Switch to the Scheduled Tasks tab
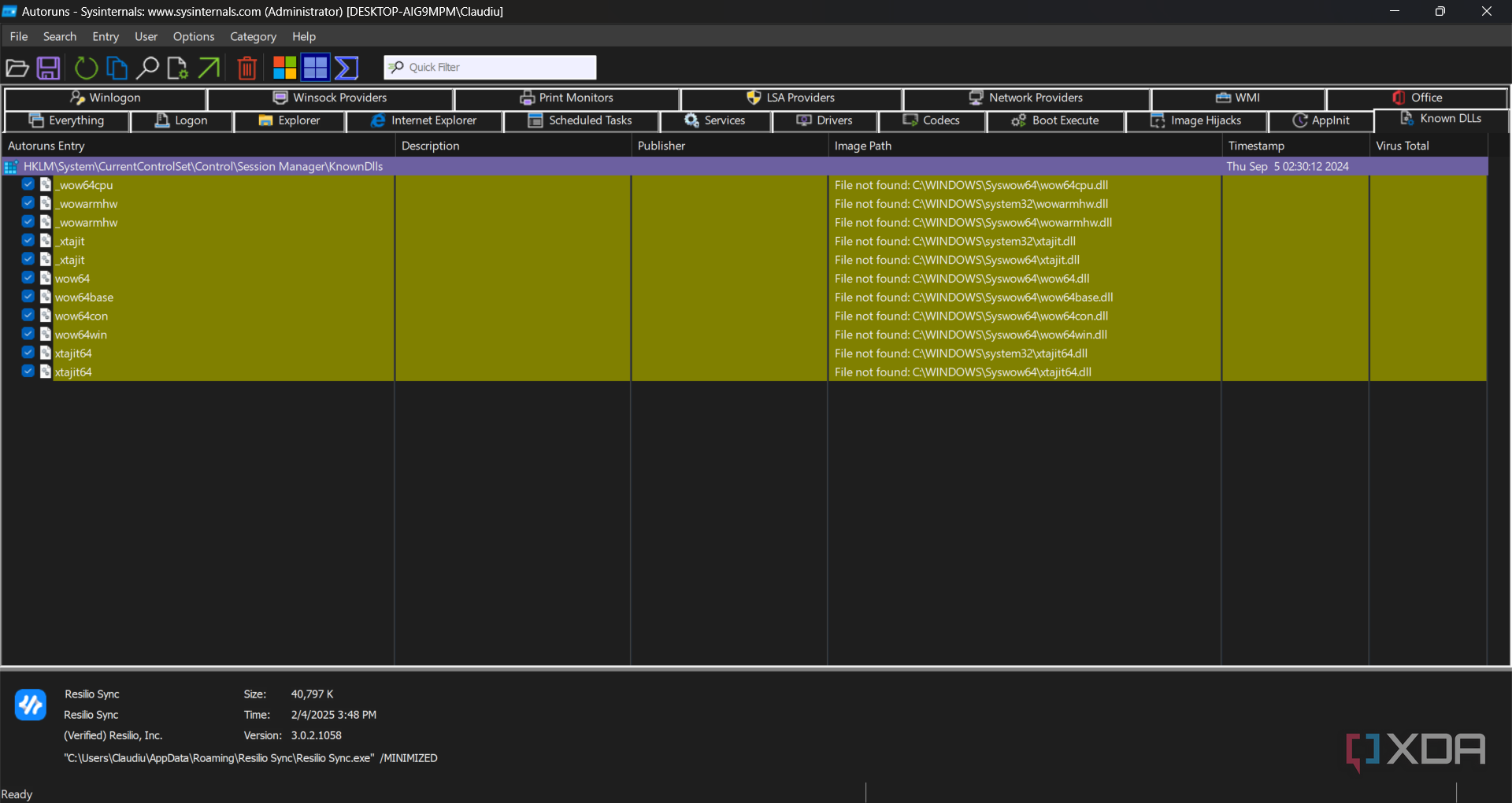The width and height of the screenshot is (1512, 803). (580, 120)
